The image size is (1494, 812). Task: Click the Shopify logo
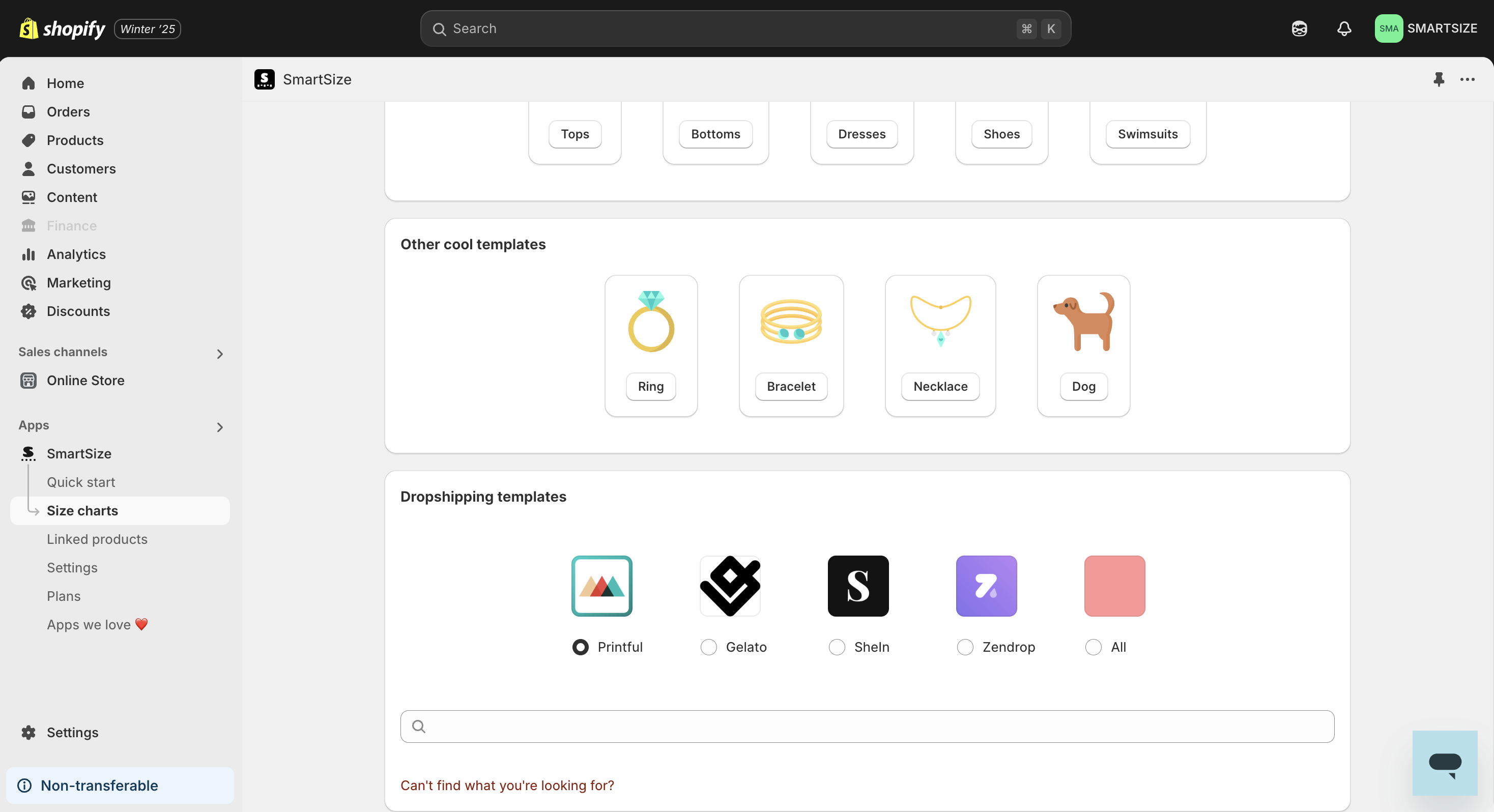(62, 28)
